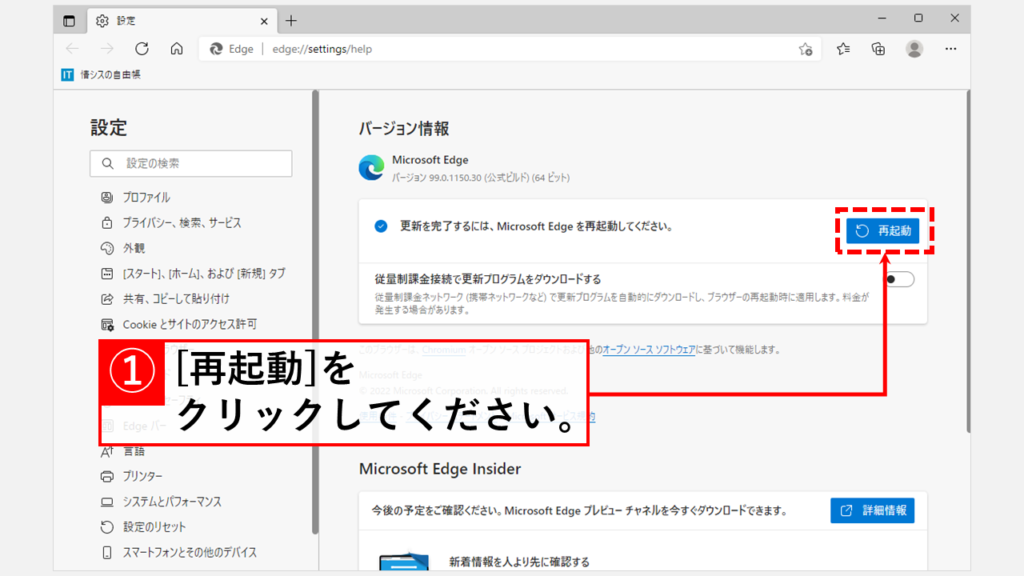The height and width of the screenshot is (576, 1024).
Task: Go to the home page icon
Action: coord(176,48)
